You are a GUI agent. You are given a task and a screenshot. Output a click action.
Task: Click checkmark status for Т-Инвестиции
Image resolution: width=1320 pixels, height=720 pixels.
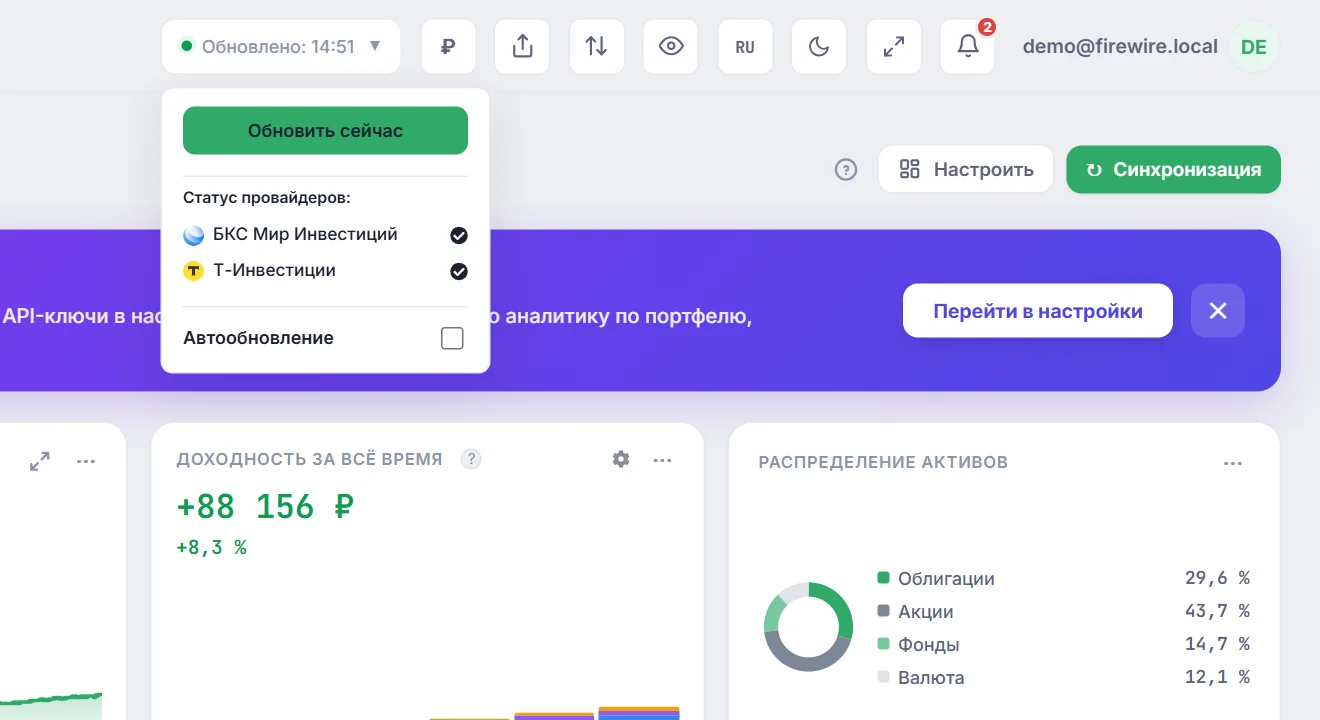[x=459, y=271]
